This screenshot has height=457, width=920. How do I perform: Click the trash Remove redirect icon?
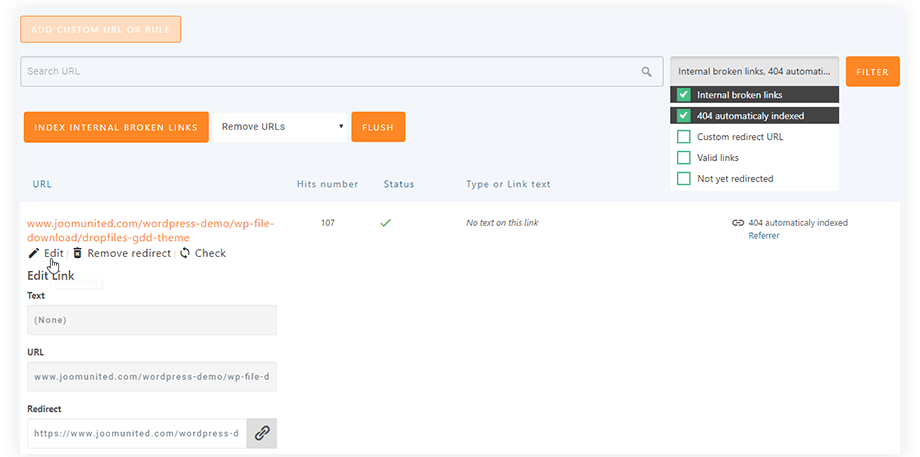pos(78,254)
